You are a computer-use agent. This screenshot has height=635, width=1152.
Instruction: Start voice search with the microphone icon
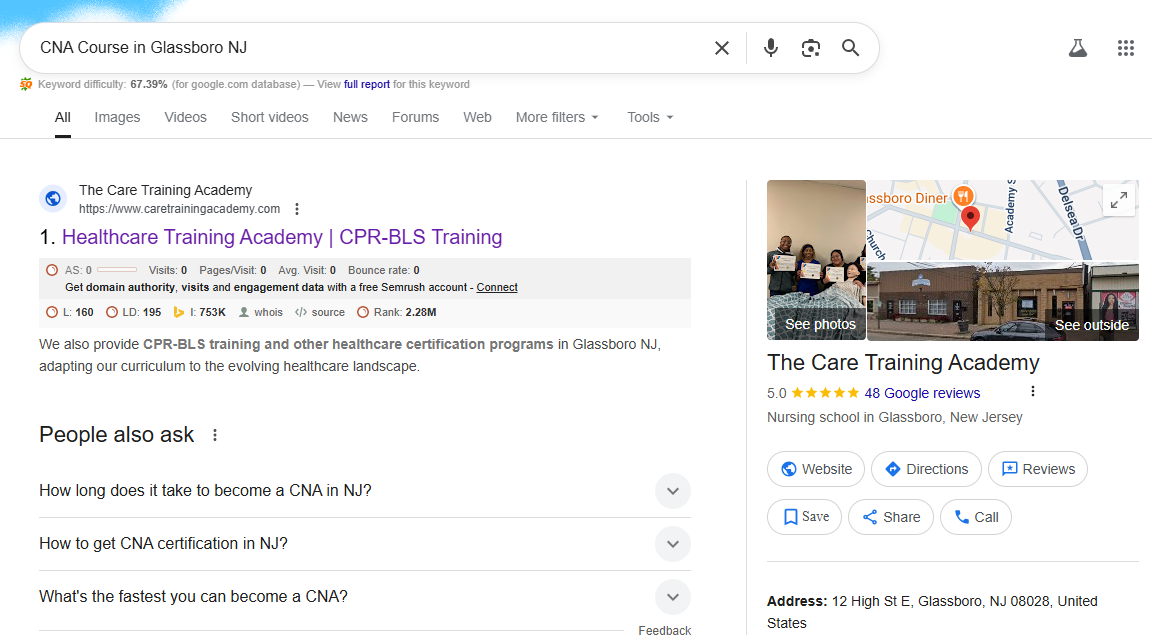pos(770,48)
